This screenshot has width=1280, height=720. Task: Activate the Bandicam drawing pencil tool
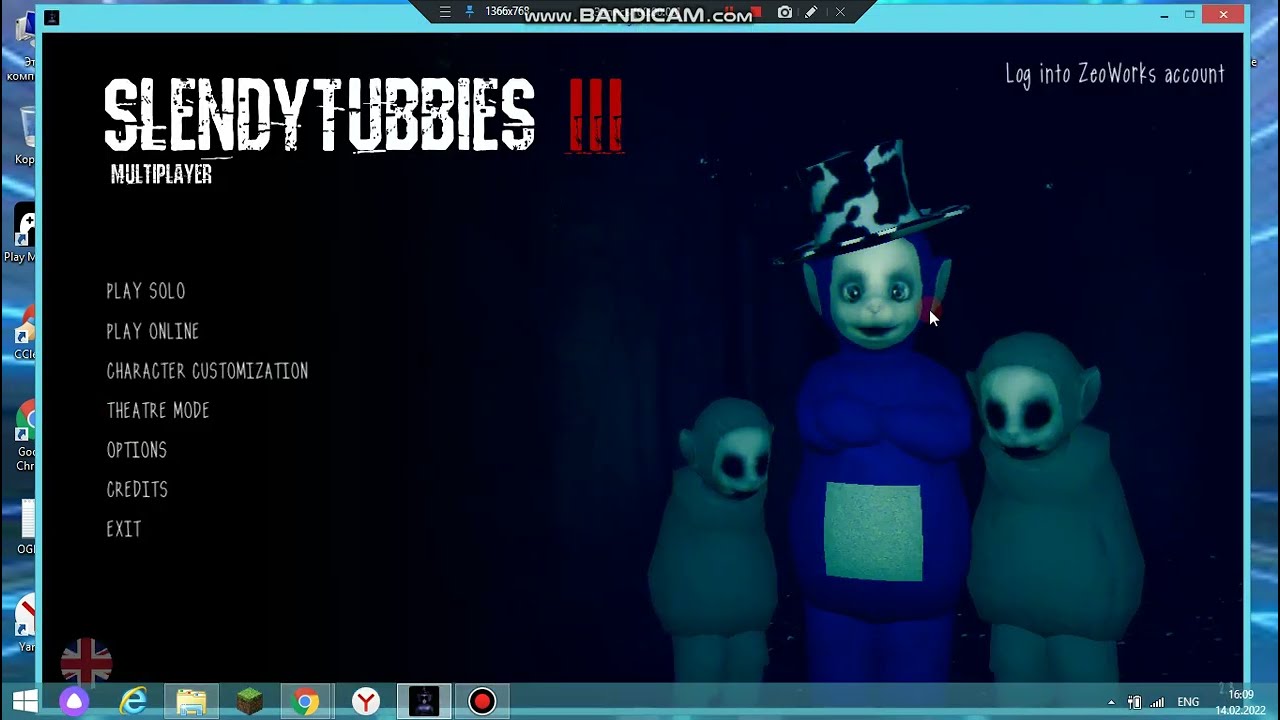tap(812, 12)
